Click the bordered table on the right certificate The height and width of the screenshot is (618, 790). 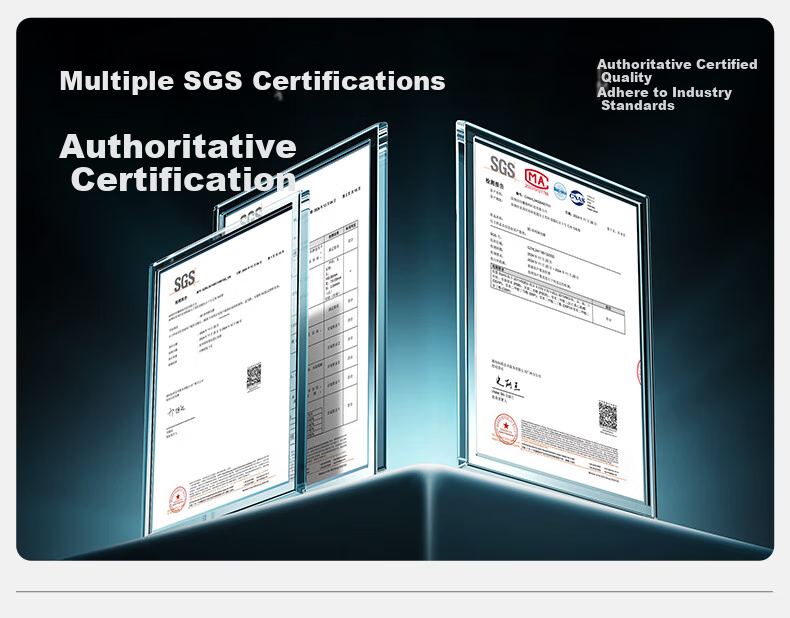[557, 298]
